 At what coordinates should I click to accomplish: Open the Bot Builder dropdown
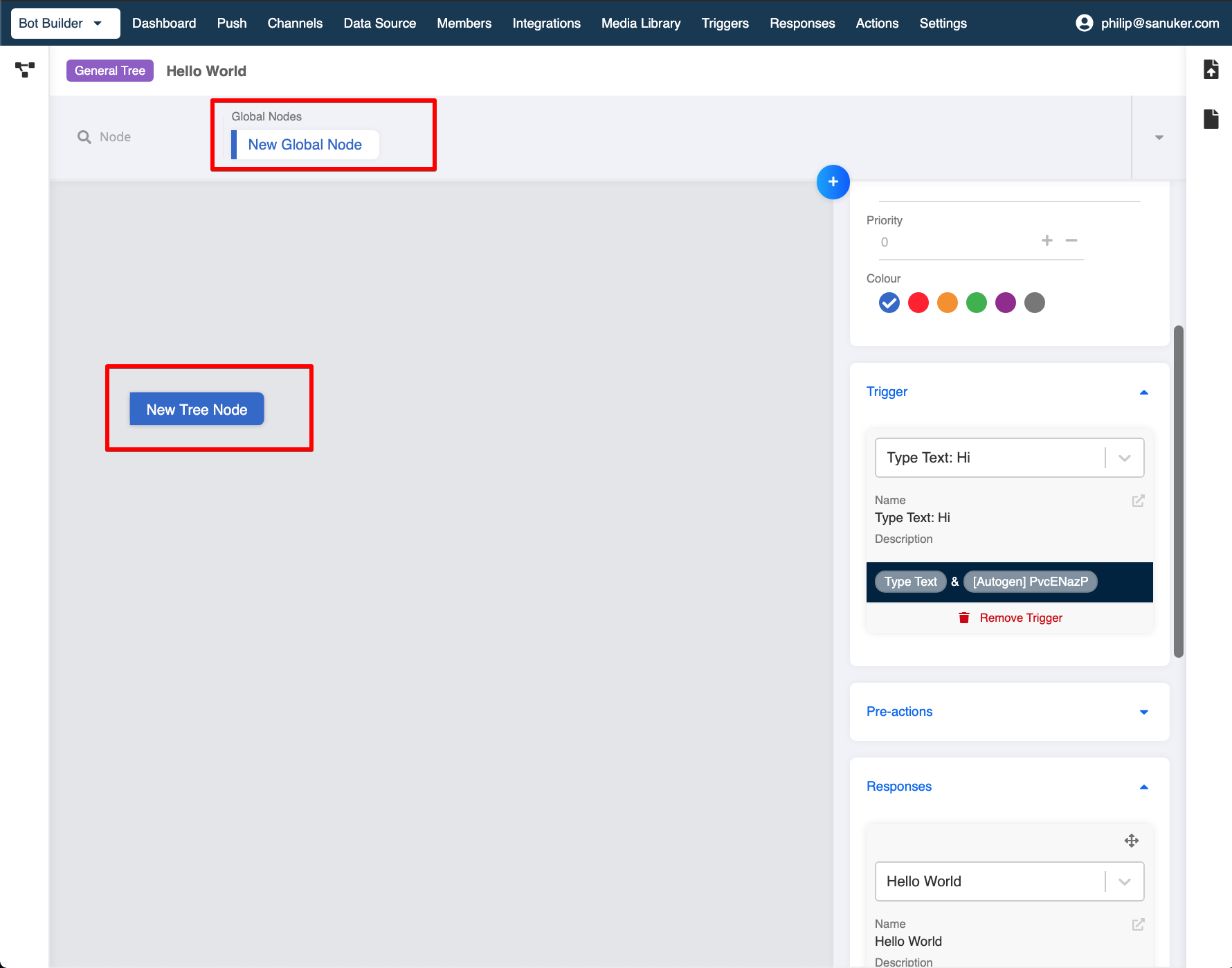(65, 24)
